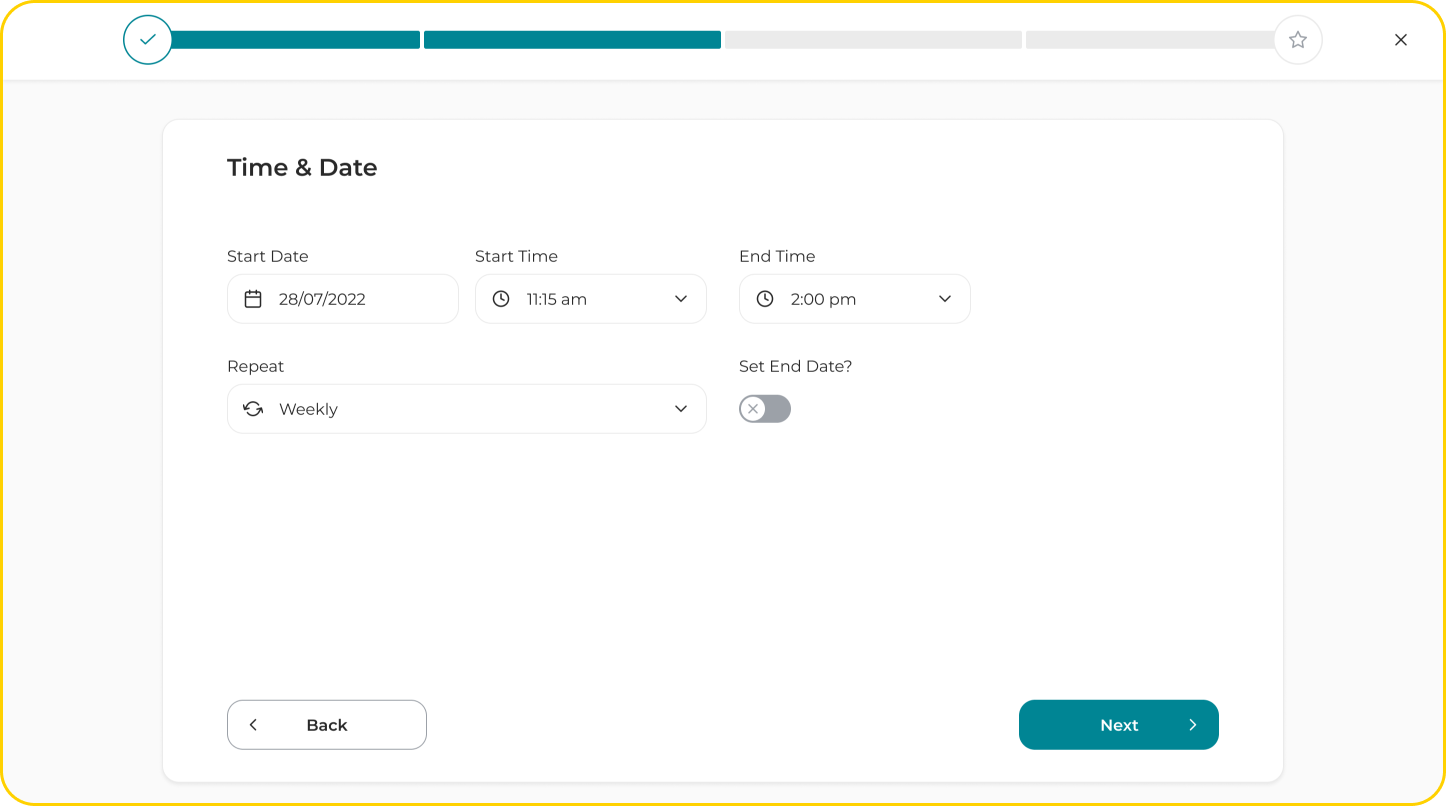This screenshot has width=1446, height=806.
Task: Close the wizard with the X icon
Action: pyautogui.click(x=1401, y=40)
